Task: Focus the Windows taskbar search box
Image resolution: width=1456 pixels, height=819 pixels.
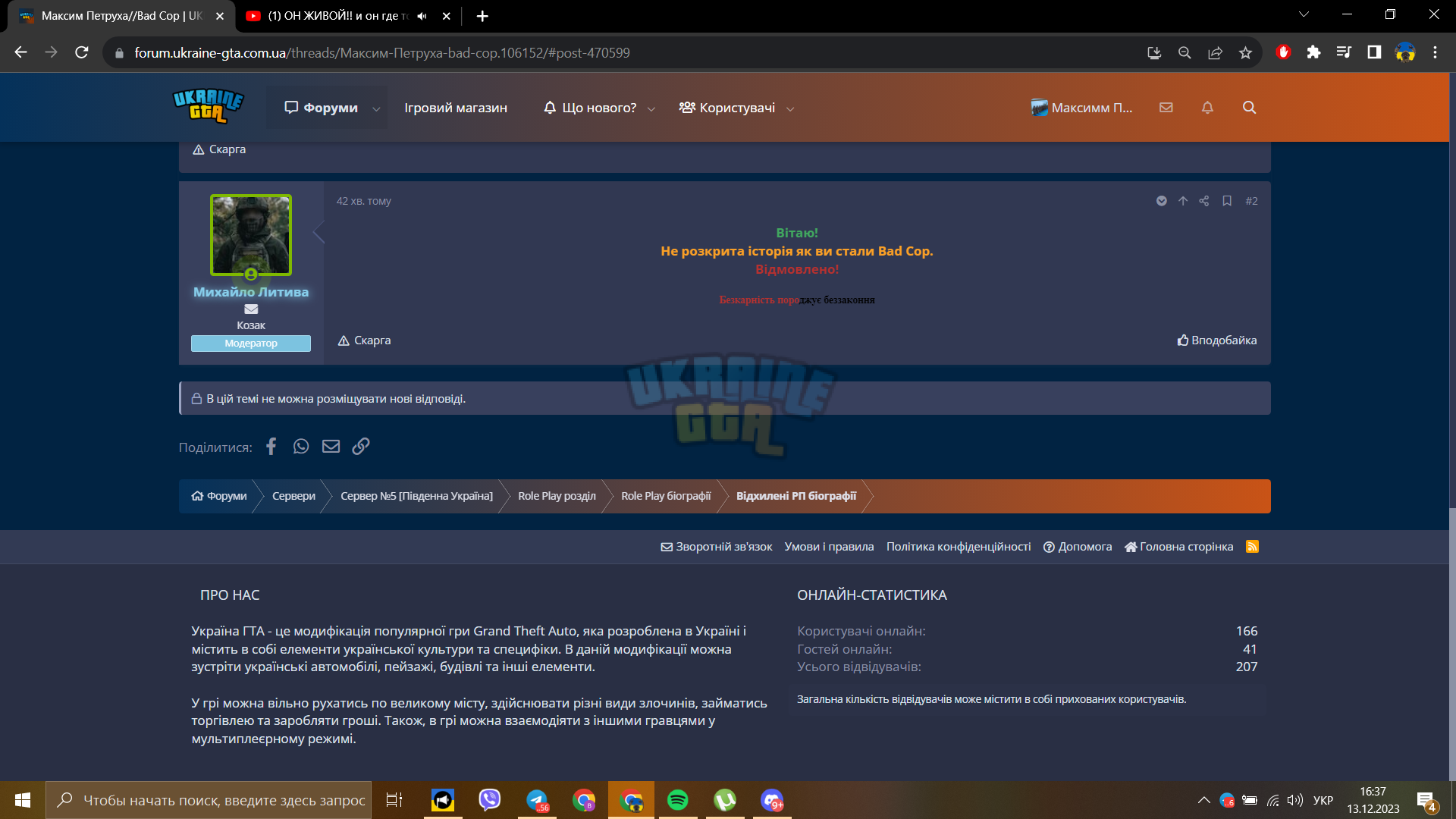Action: click(x=209, y=800)
